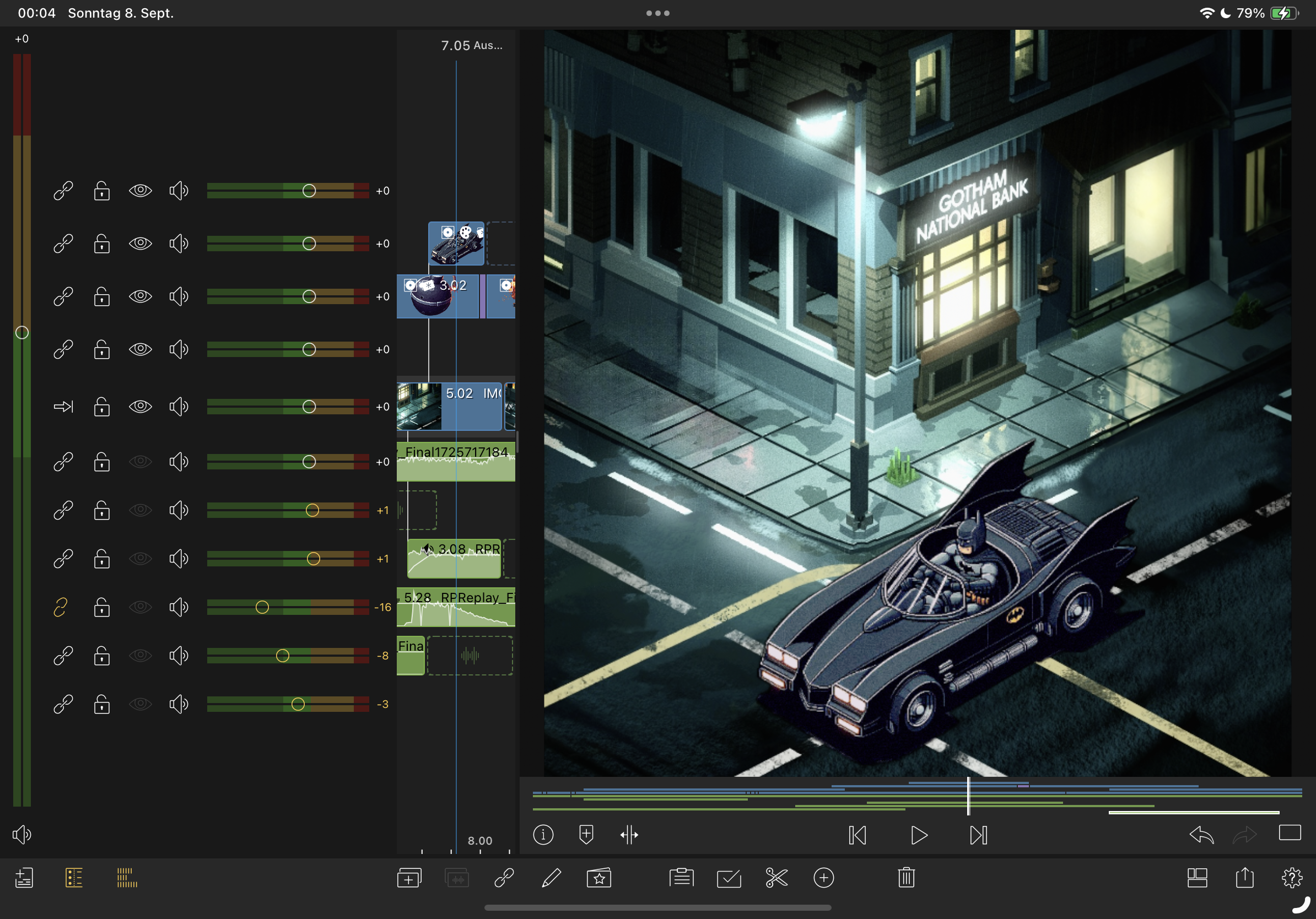
Task: Toggle fullscreen preview rectangle icon
Action: pos(1290,832)
